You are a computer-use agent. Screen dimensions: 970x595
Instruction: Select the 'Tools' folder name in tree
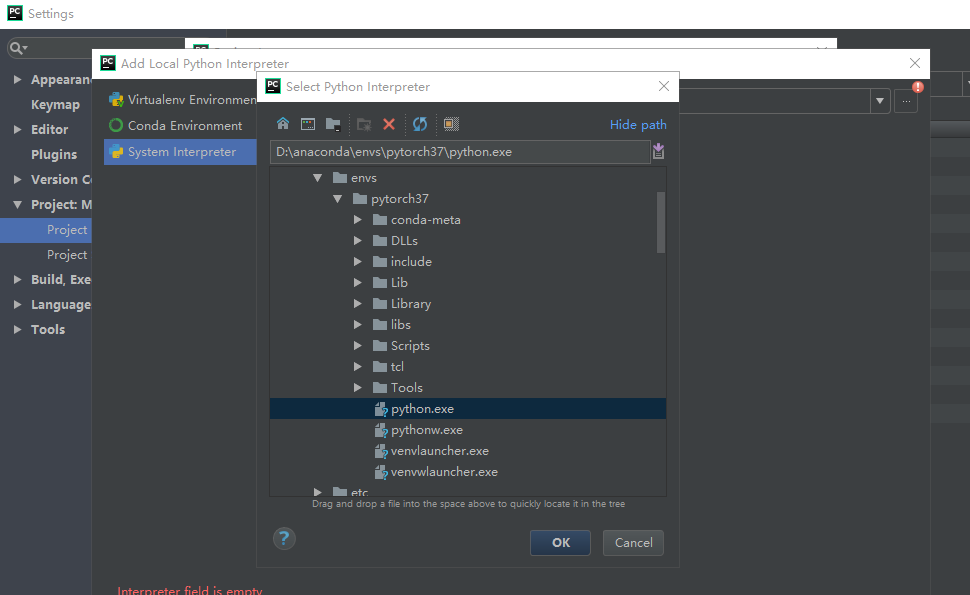pos(406,388)
